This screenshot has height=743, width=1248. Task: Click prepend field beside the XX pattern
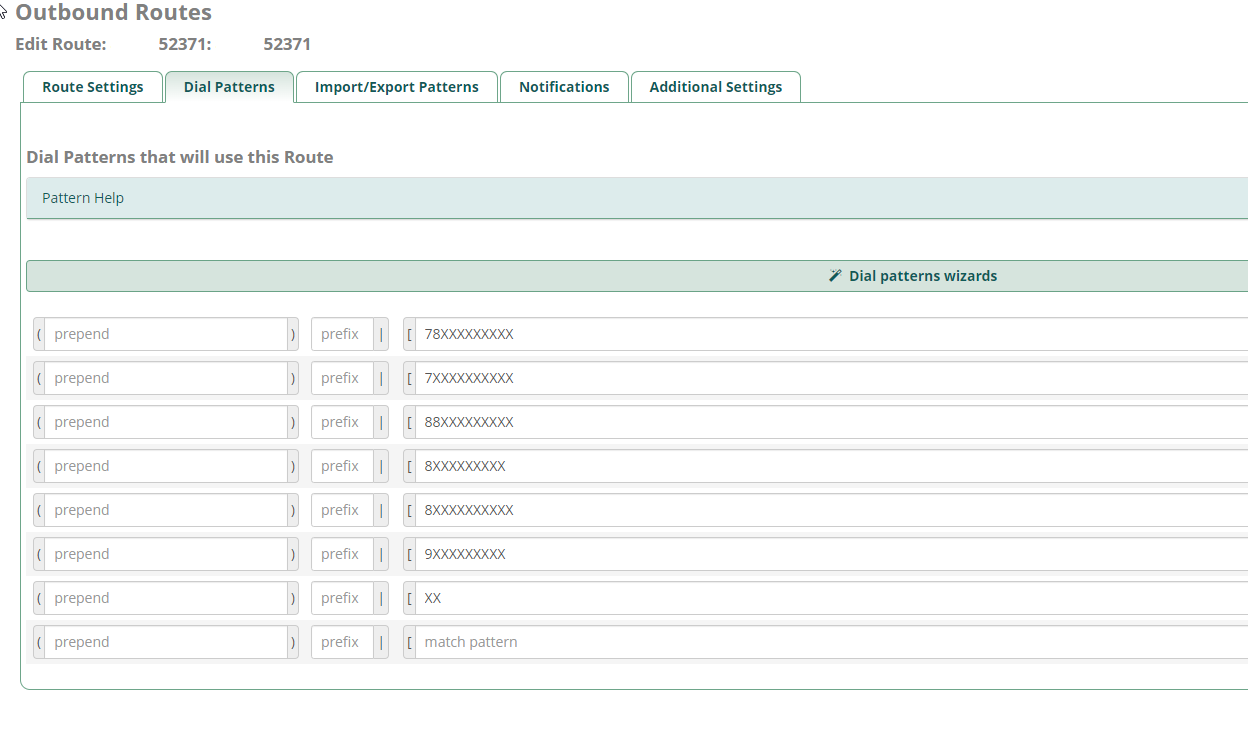[166, 598]
